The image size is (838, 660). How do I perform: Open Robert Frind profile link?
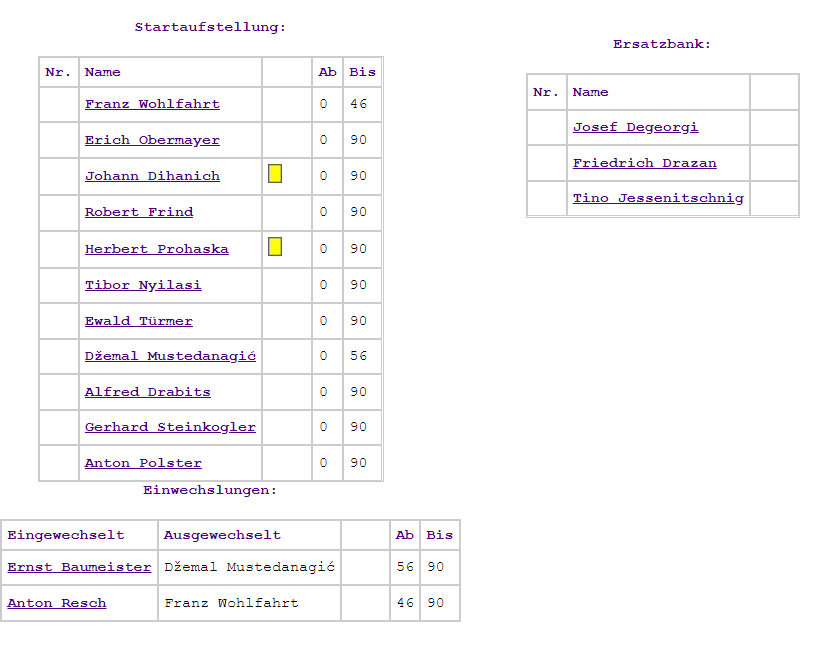[x=139, y=212]
